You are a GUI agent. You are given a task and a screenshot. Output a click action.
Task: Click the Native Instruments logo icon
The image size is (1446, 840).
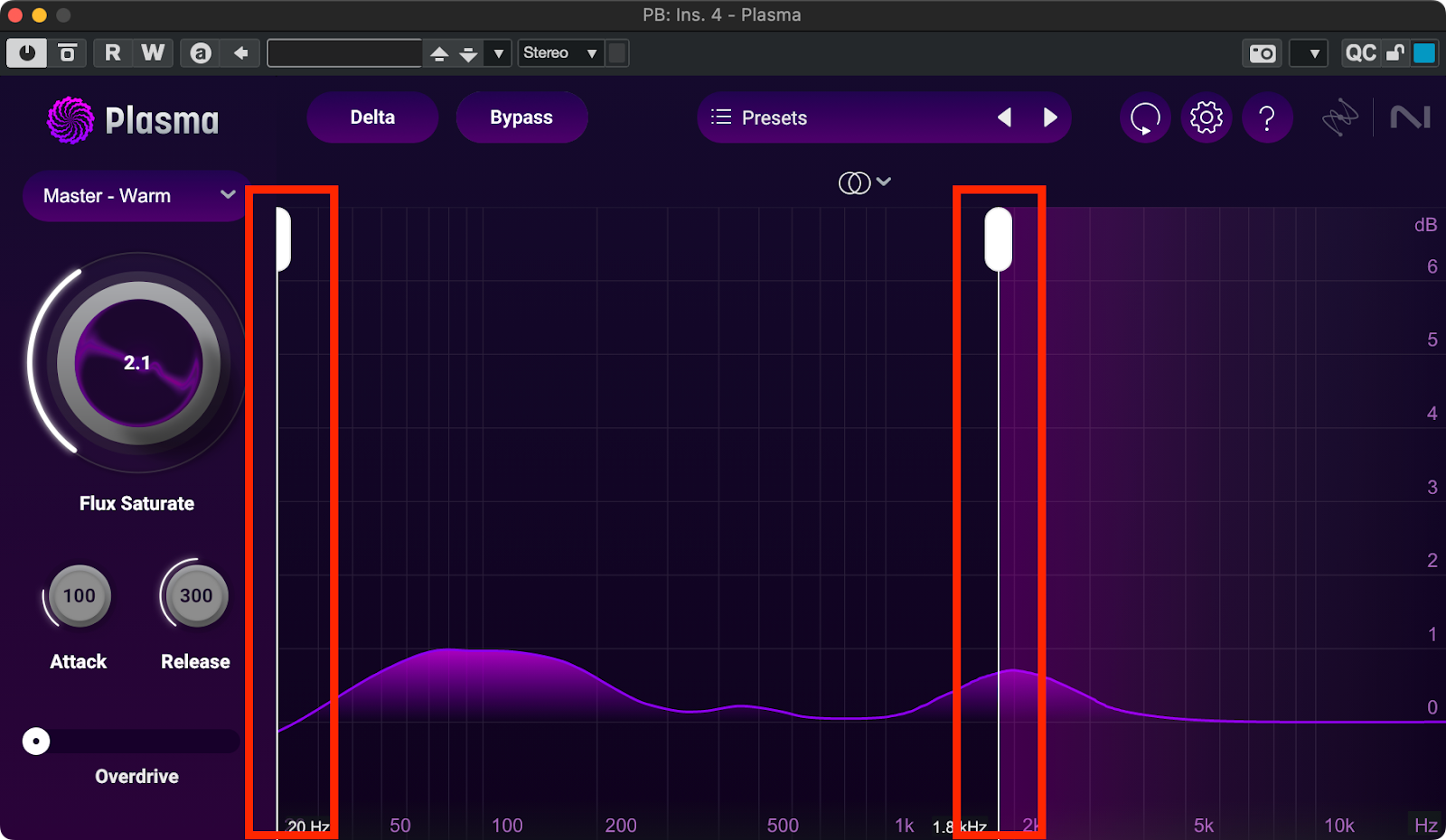tap(1410, 117)
